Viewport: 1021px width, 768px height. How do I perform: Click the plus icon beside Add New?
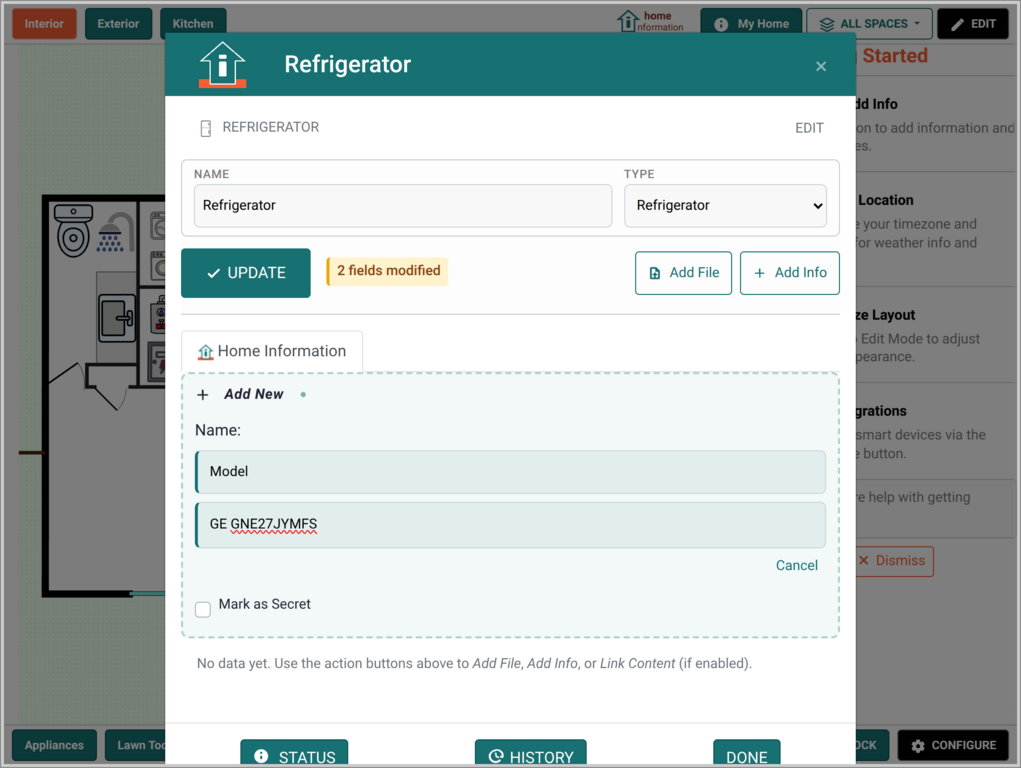click(x=203, y=395)
